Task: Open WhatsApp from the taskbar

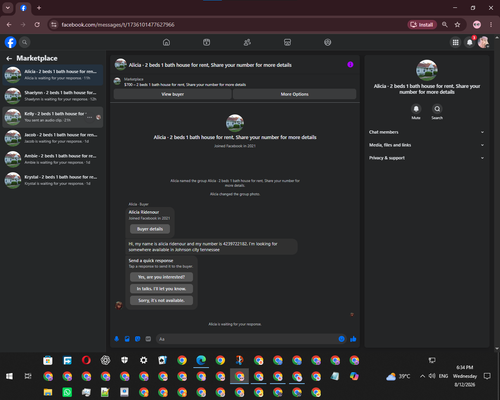Action: tap(67, 392)
